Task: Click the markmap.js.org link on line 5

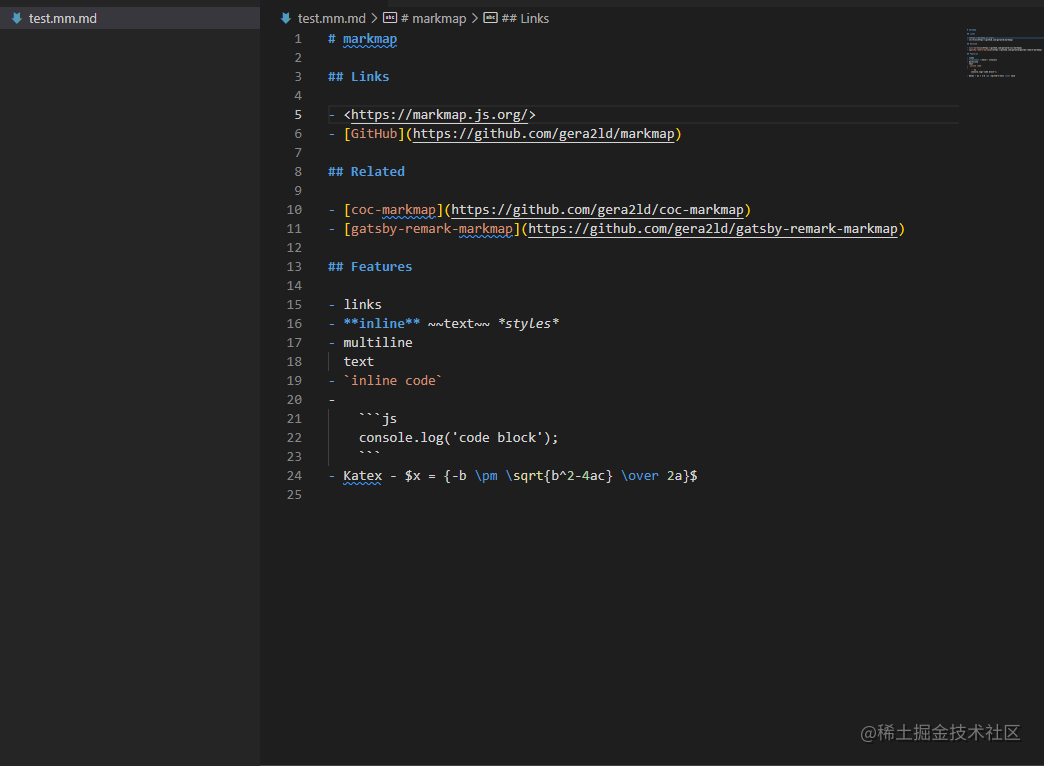Action: [439, 115]
